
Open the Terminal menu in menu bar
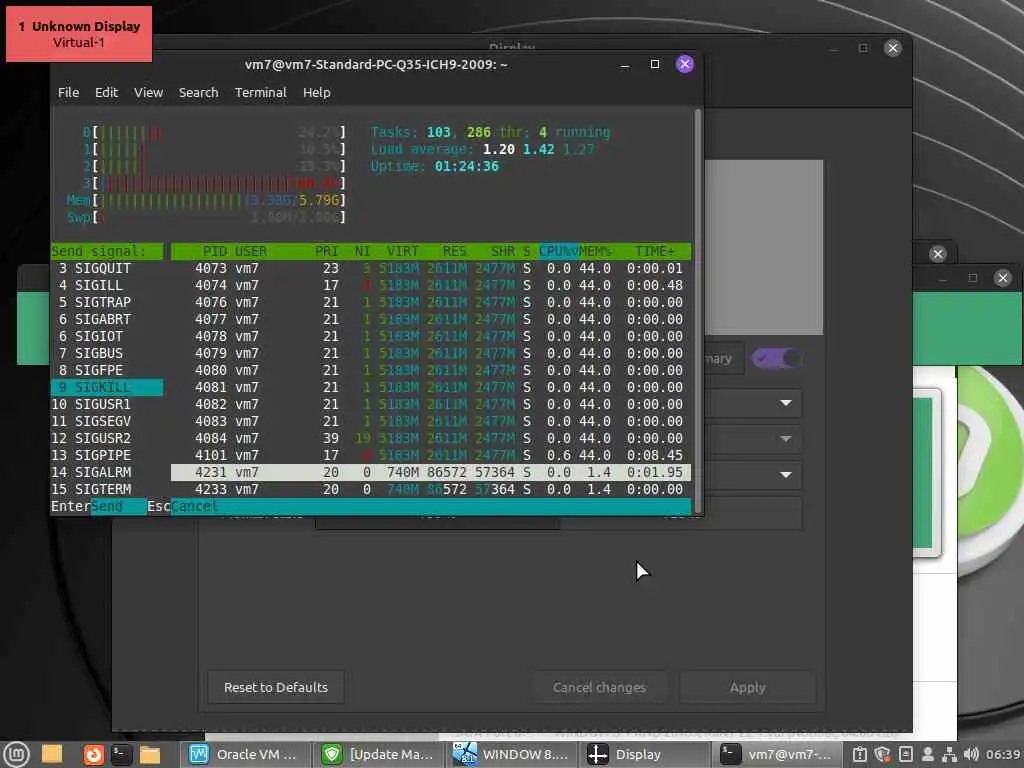click(x=261, y=93)
